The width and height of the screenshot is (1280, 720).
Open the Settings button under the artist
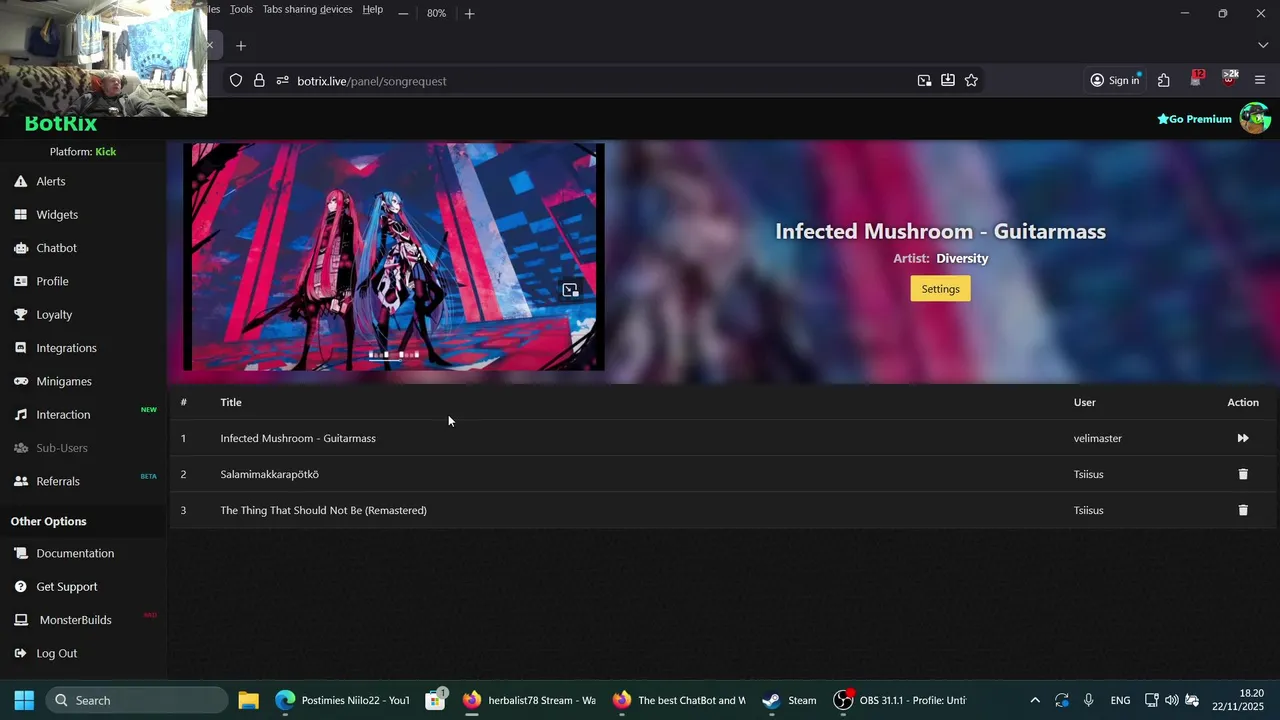[940, 289]
